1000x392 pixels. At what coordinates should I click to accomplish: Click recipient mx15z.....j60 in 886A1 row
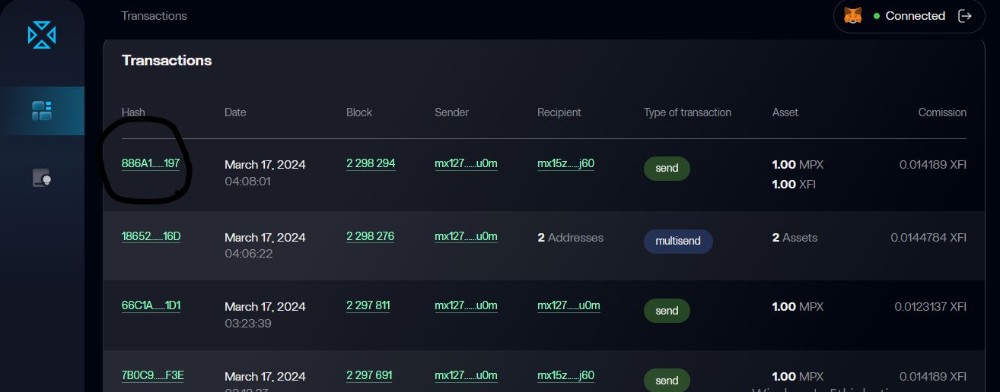566,163
